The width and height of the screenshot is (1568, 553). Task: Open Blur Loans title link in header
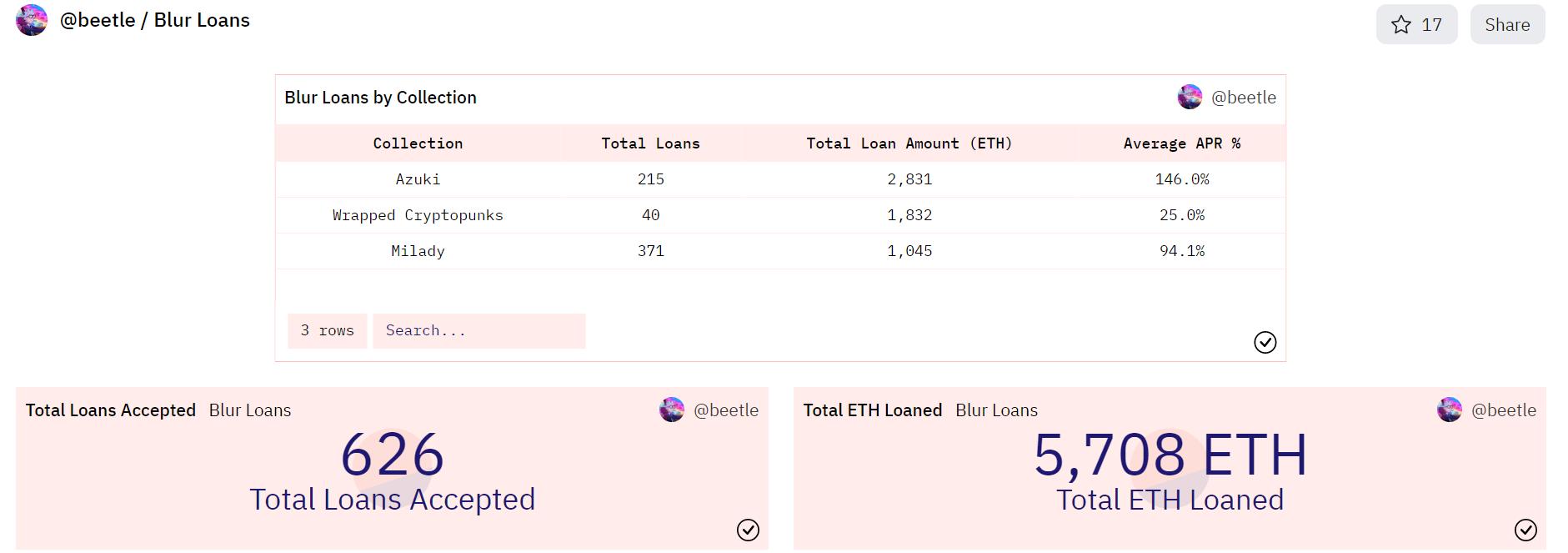tap(202, 20)
